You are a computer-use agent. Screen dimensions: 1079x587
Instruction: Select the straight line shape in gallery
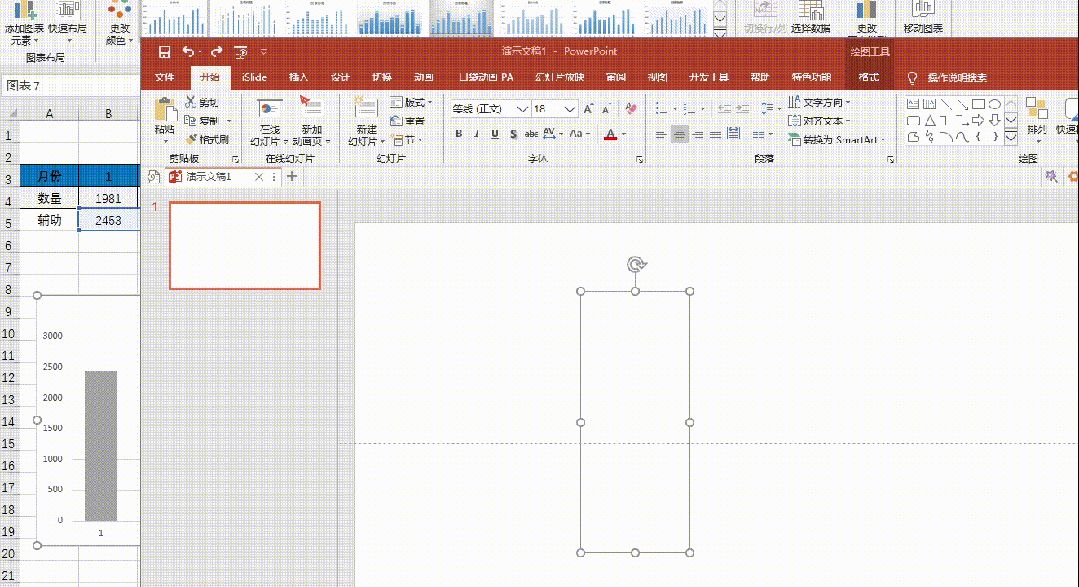click(946, 105)
